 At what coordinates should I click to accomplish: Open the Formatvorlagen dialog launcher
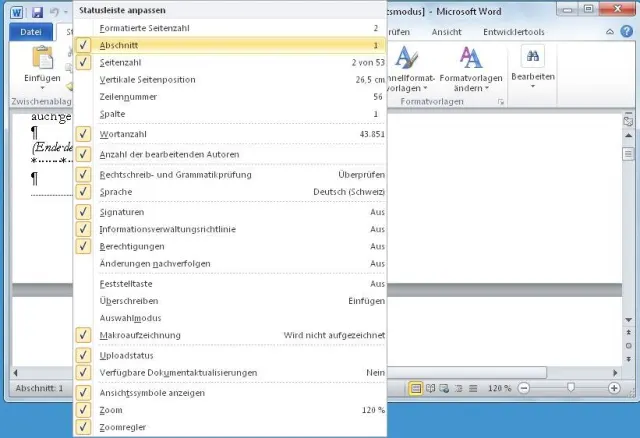tap(501, 102)
